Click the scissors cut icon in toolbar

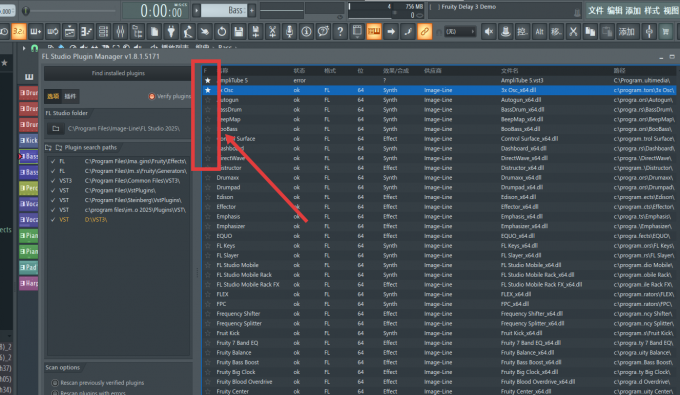573,32
